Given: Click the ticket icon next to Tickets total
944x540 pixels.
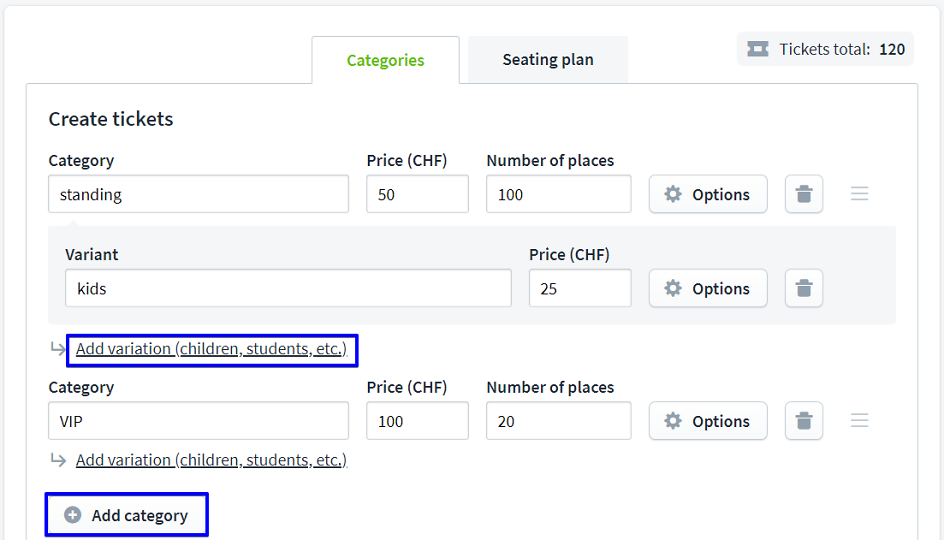Looking at the screenshot, I should coord(758,49).
